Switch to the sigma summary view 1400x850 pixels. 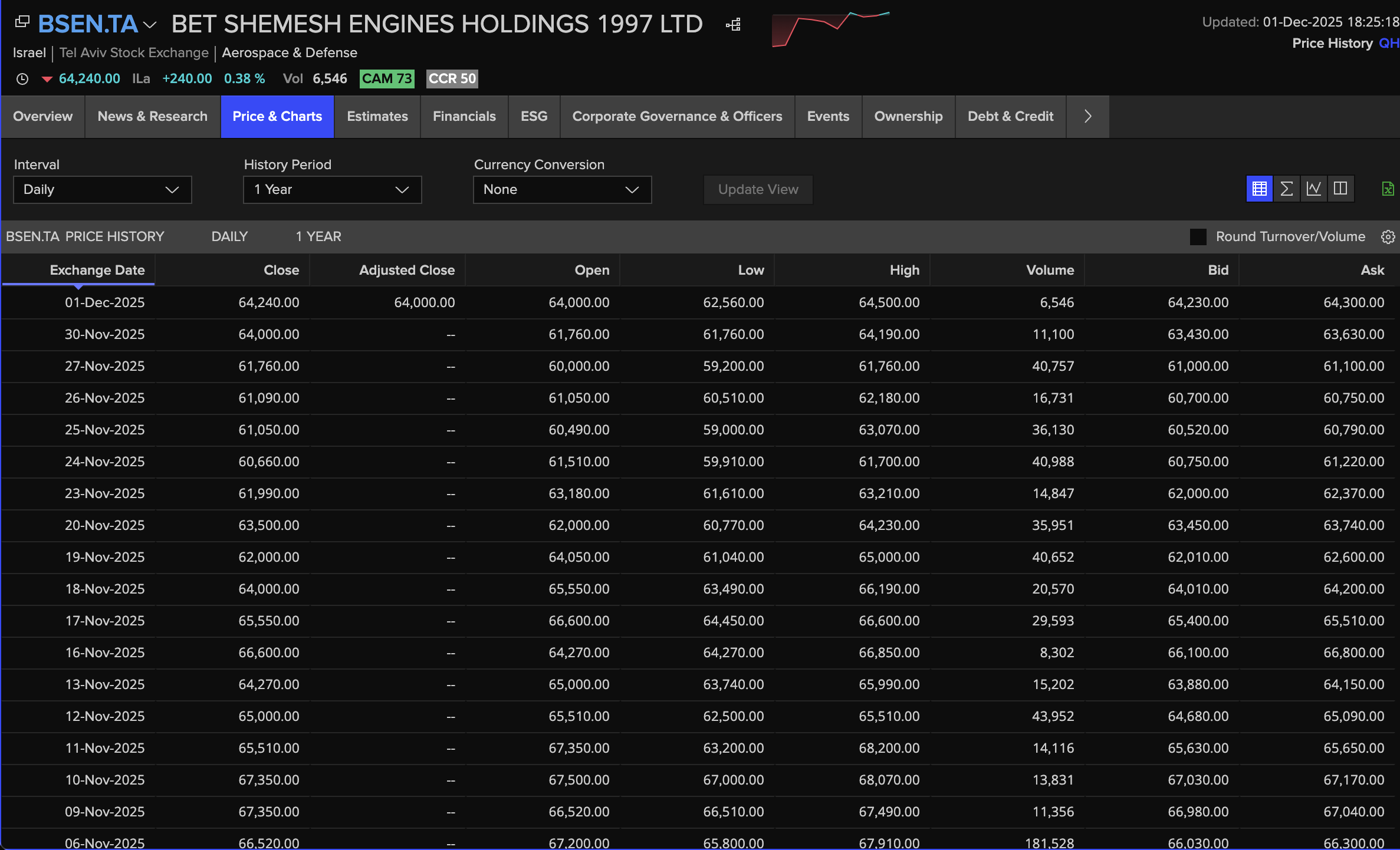coord(1286,189)
